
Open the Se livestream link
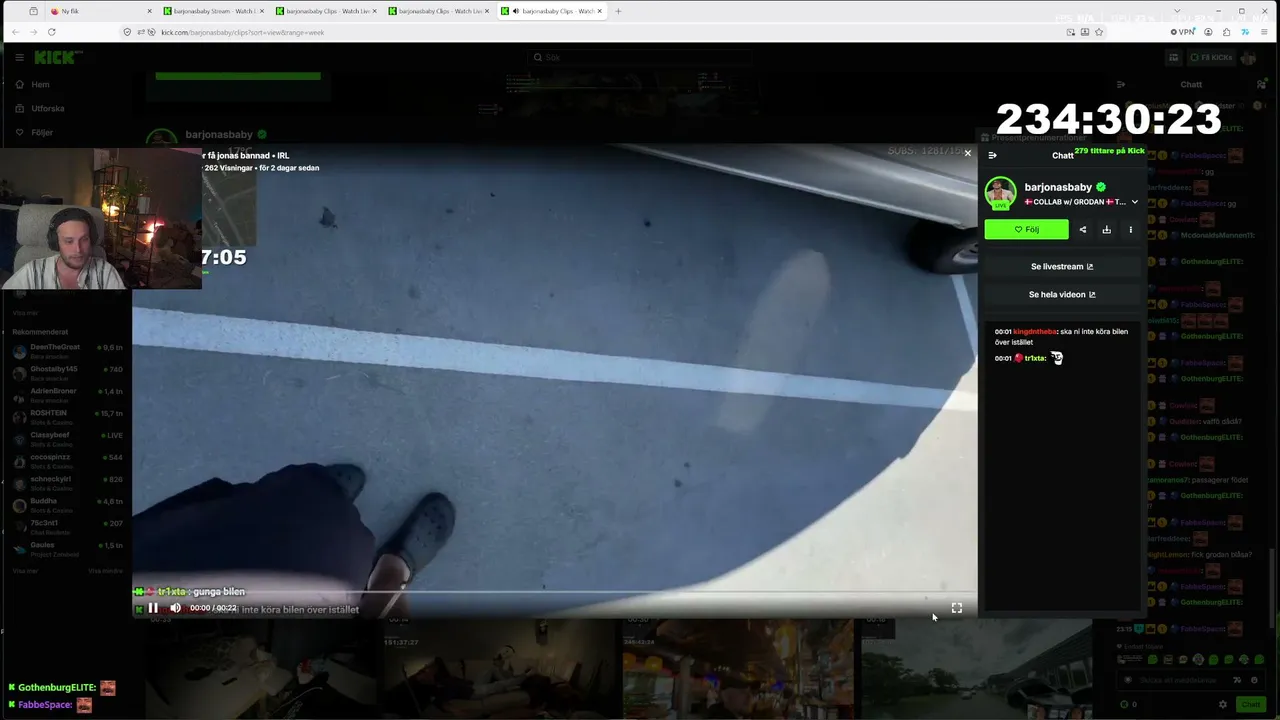(x=1062, y=267)
